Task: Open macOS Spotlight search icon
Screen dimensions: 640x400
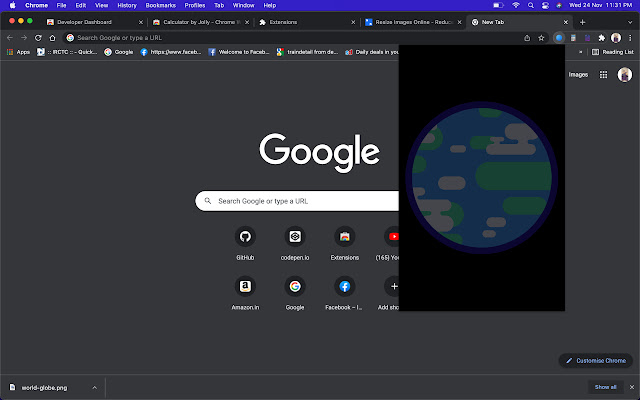Action: click(531, 5)
